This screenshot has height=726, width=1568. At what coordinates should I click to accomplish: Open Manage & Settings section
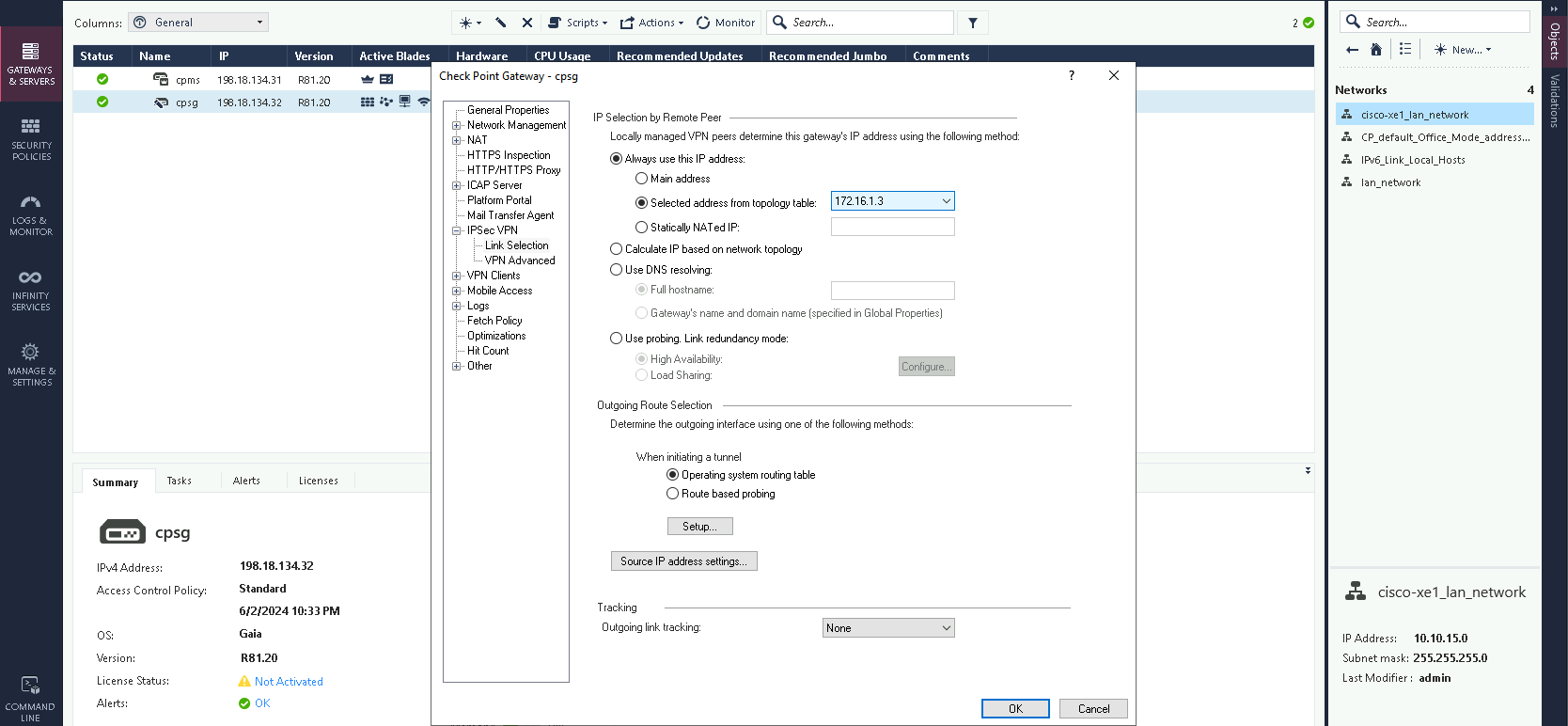point(31,365)
